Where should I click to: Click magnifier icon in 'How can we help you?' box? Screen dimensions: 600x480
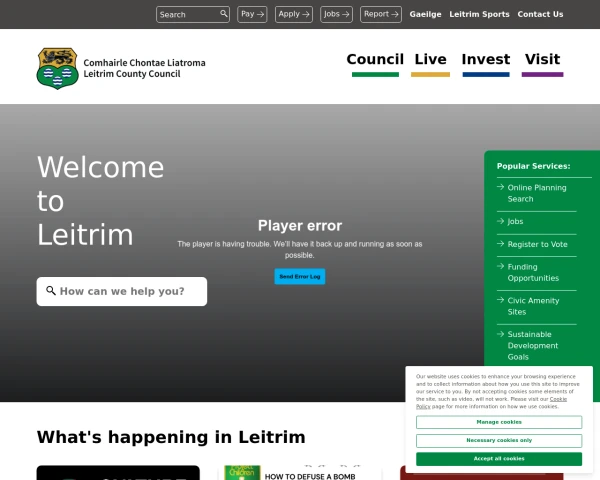click(x=51, y=291)
